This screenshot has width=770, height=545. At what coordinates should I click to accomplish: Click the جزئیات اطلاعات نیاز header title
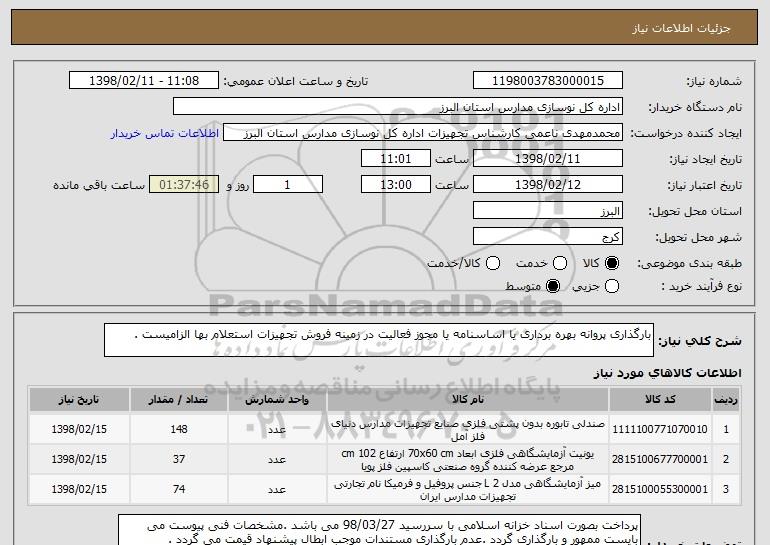681,28
